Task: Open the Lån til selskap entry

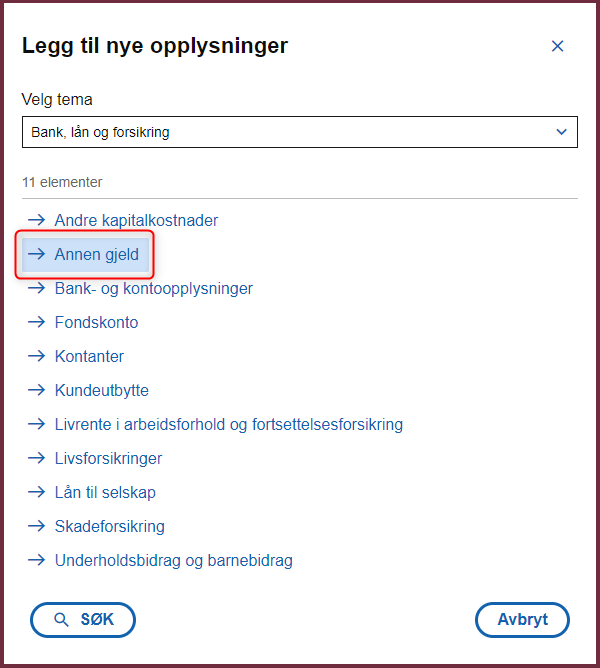Action: click(105, 492)
